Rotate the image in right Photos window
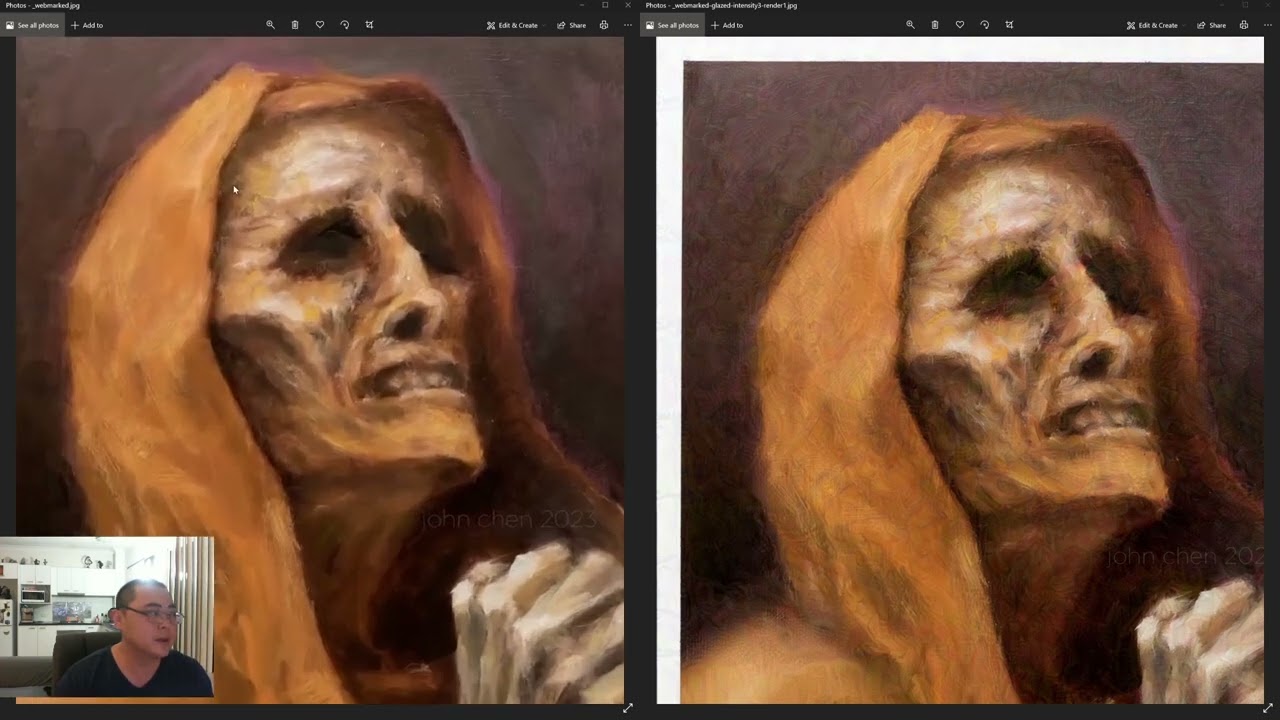Viewport: 1280px width, 720px height. coord(985,25)
